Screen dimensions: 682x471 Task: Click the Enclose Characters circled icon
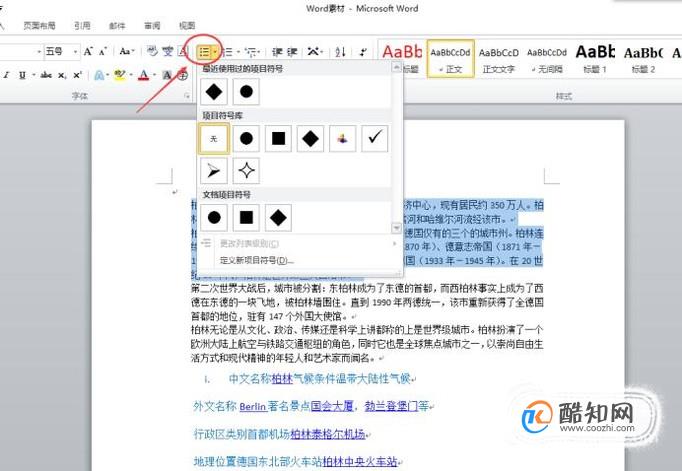183,75
